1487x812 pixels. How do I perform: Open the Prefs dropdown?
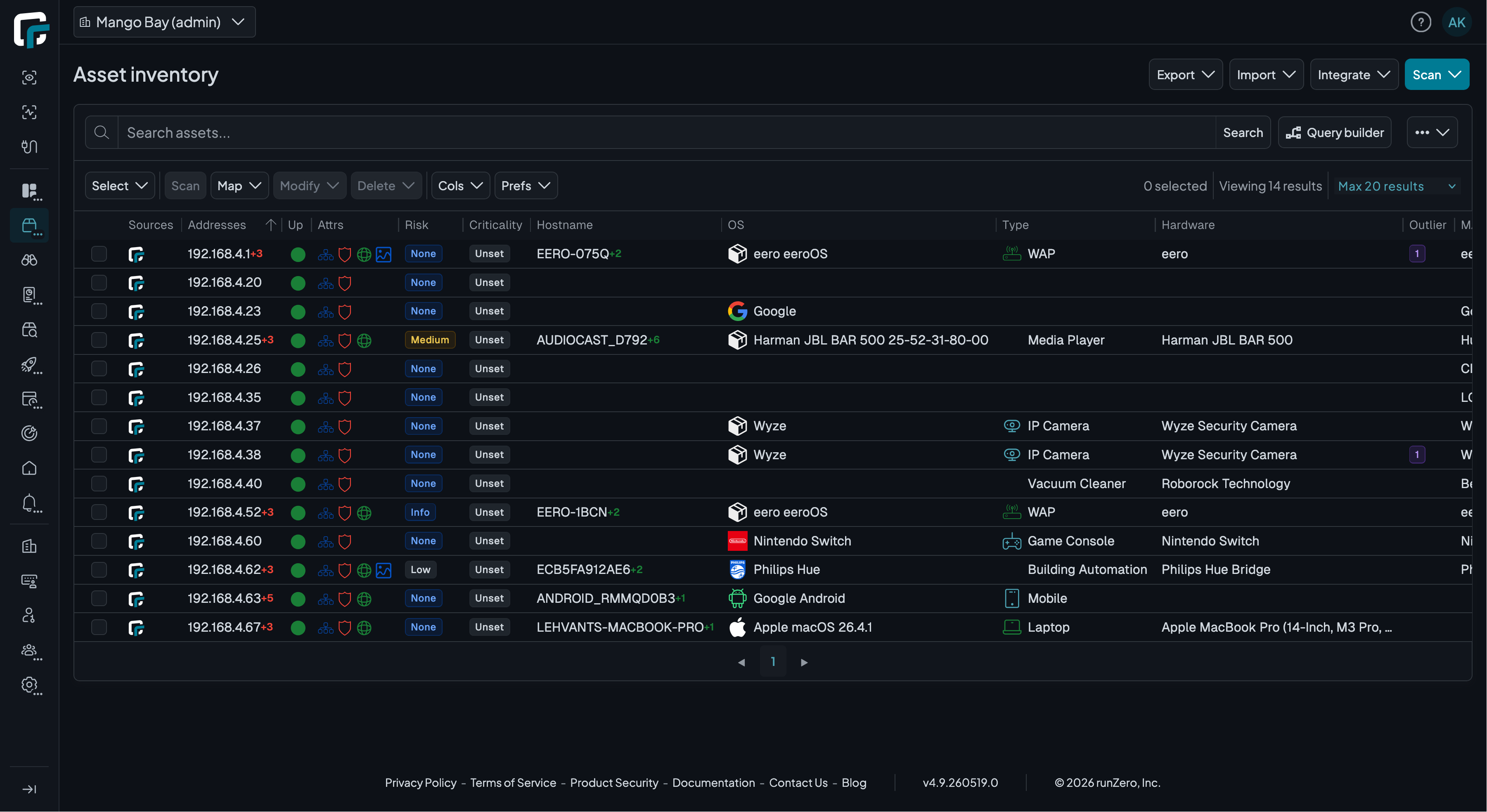525,186
